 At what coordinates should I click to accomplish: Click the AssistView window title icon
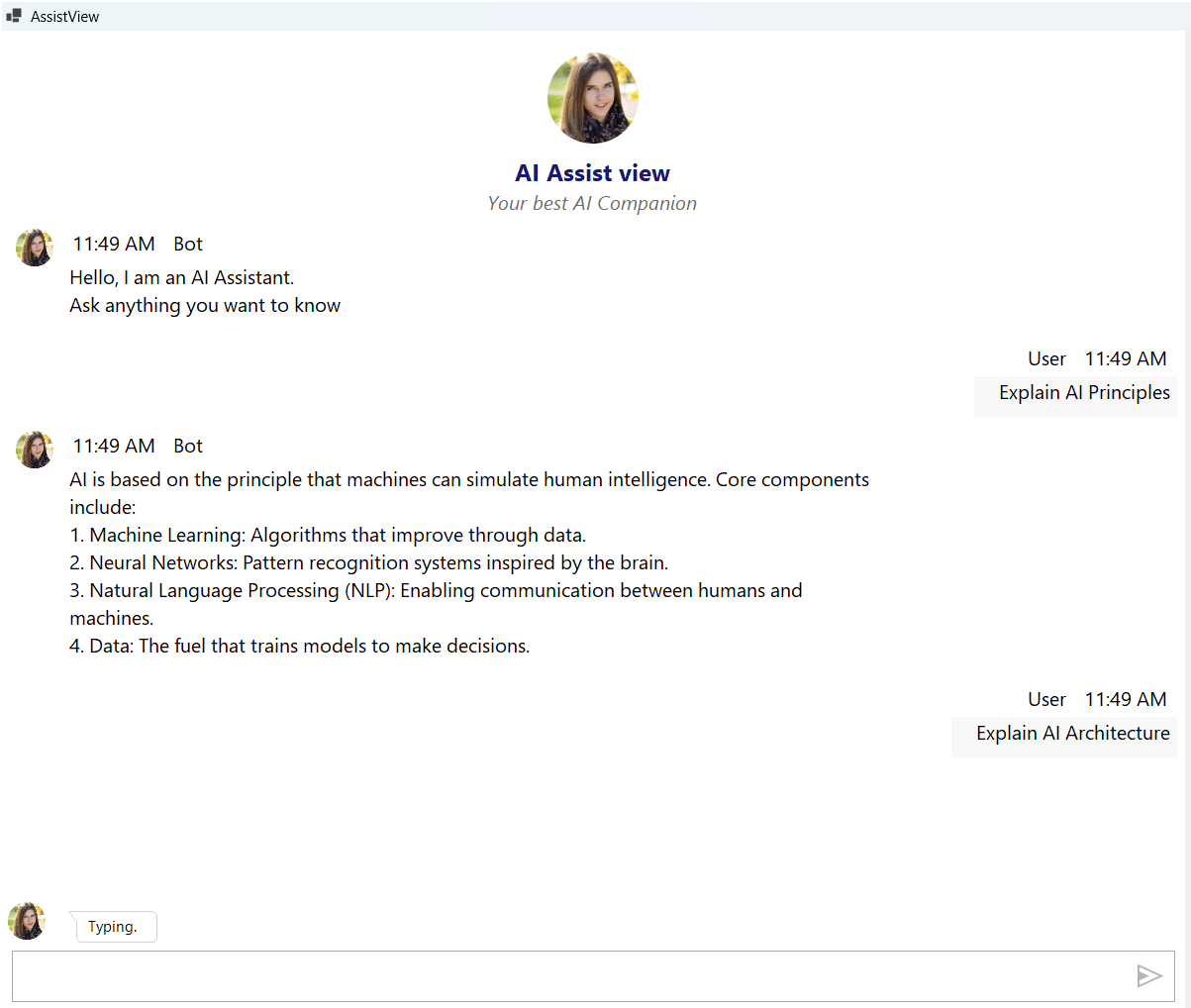coord(14,16)
